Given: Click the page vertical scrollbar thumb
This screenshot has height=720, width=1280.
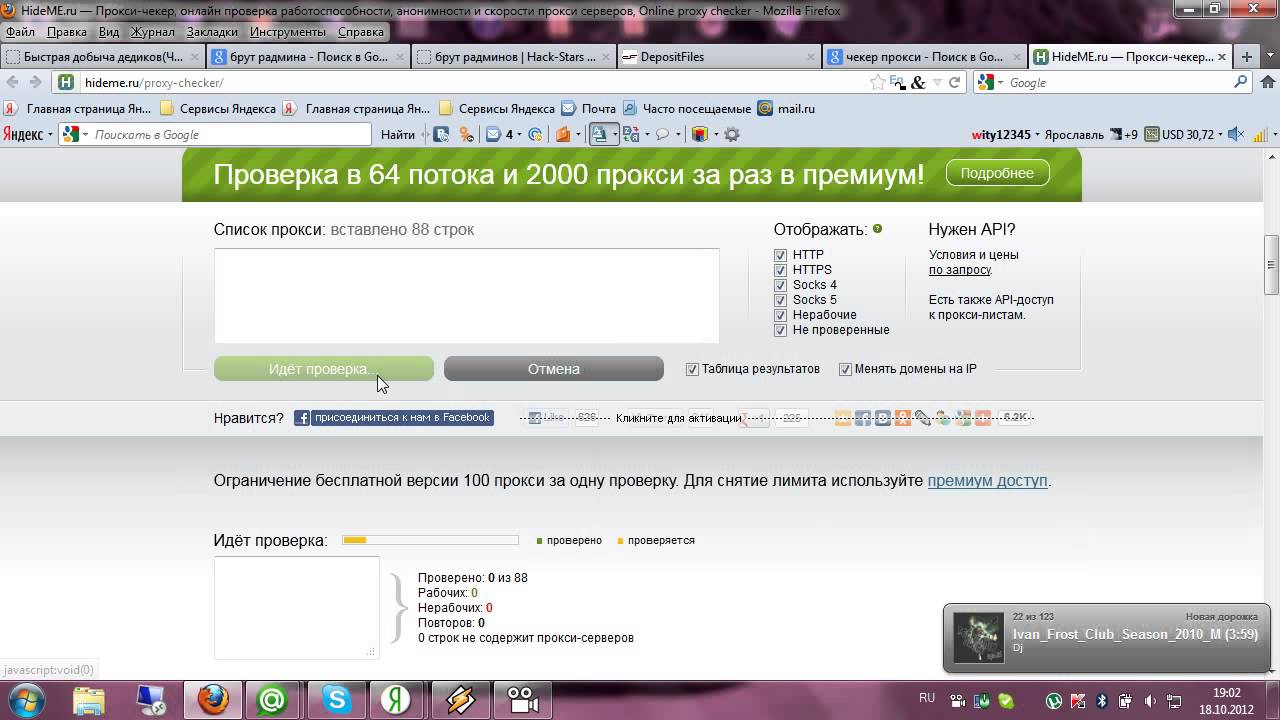Looking at the screenshot, I should click(x=1271, y=263).
